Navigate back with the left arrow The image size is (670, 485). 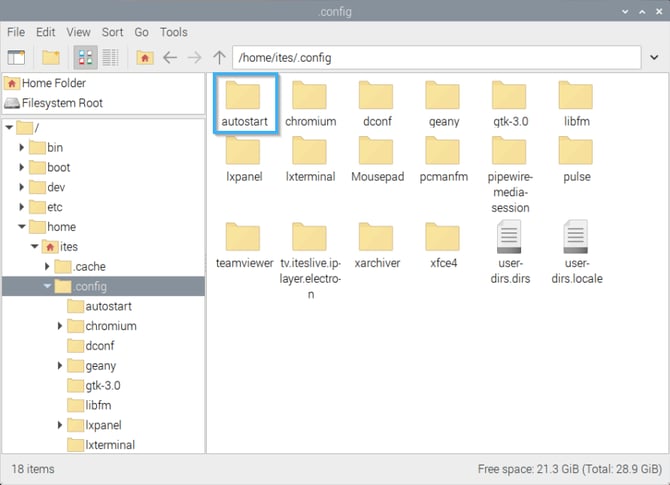point(170,57)
